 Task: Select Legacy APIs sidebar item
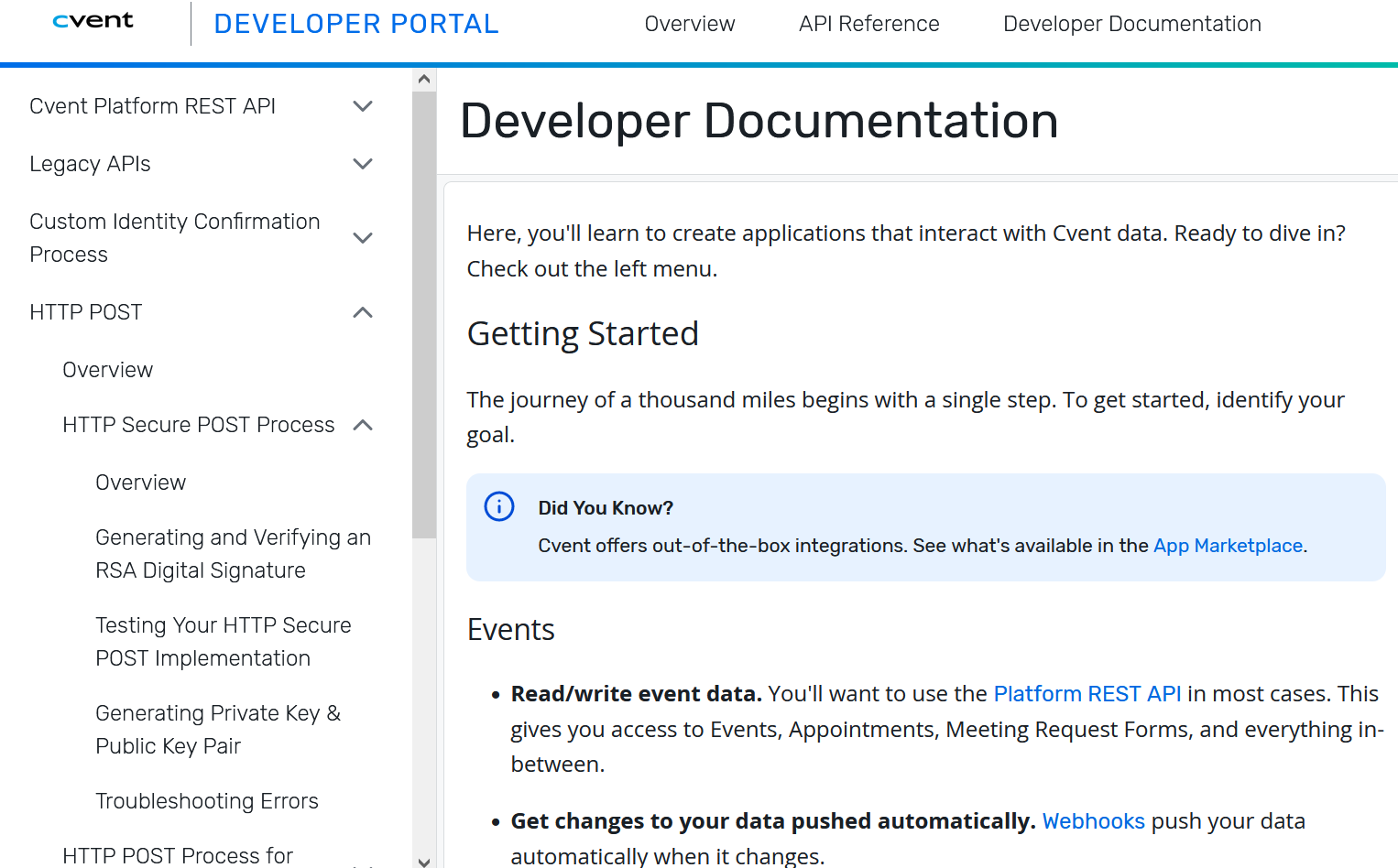coord(90,164)
